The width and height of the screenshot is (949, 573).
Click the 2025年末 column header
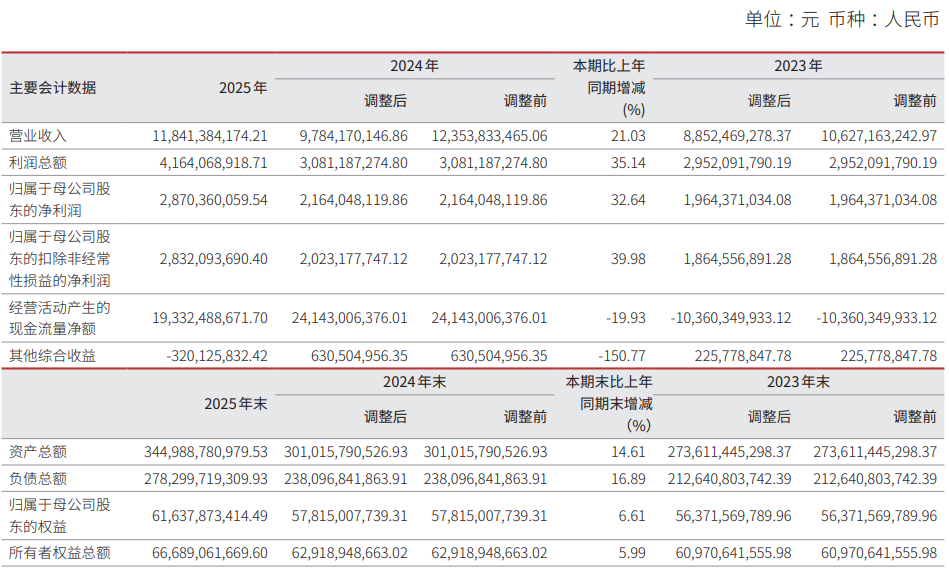point(235,404)
